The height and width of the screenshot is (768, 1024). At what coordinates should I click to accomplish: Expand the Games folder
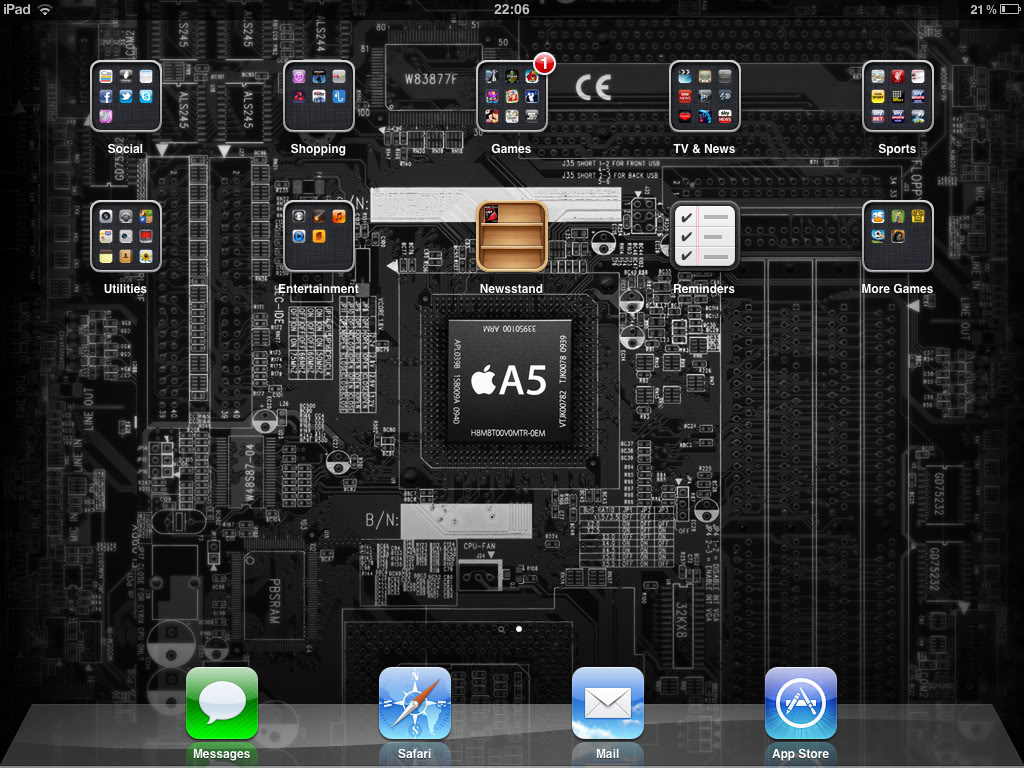click(511, 96)
